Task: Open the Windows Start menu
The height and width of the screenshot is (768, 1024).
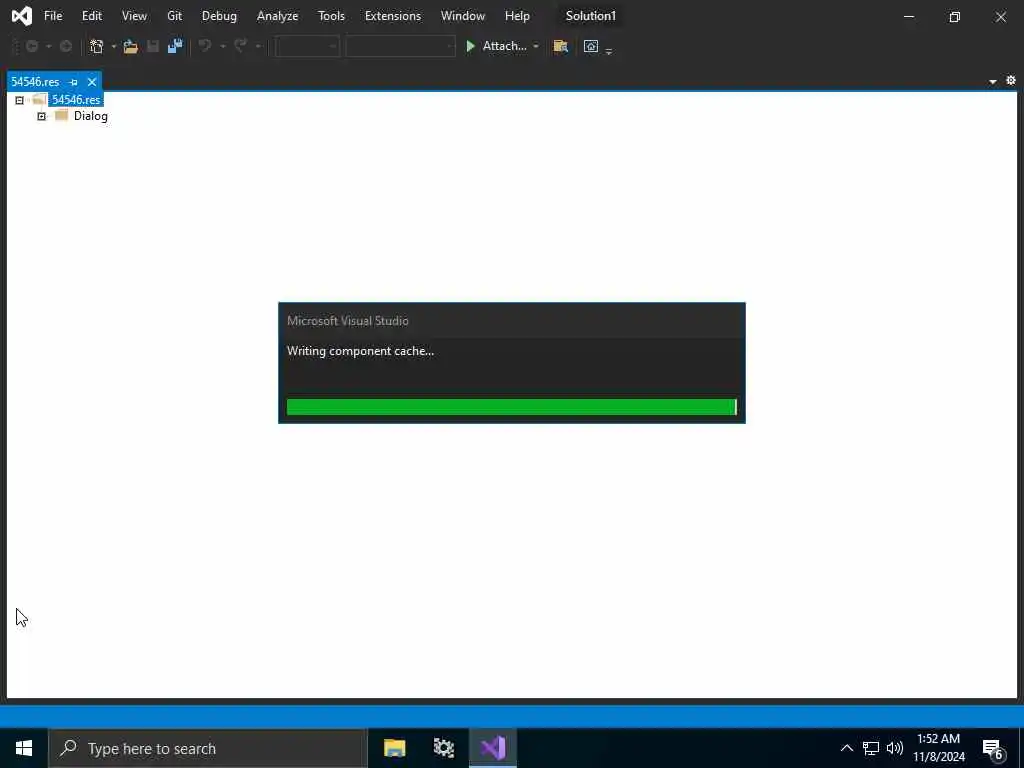Action: tap(24, 748)
